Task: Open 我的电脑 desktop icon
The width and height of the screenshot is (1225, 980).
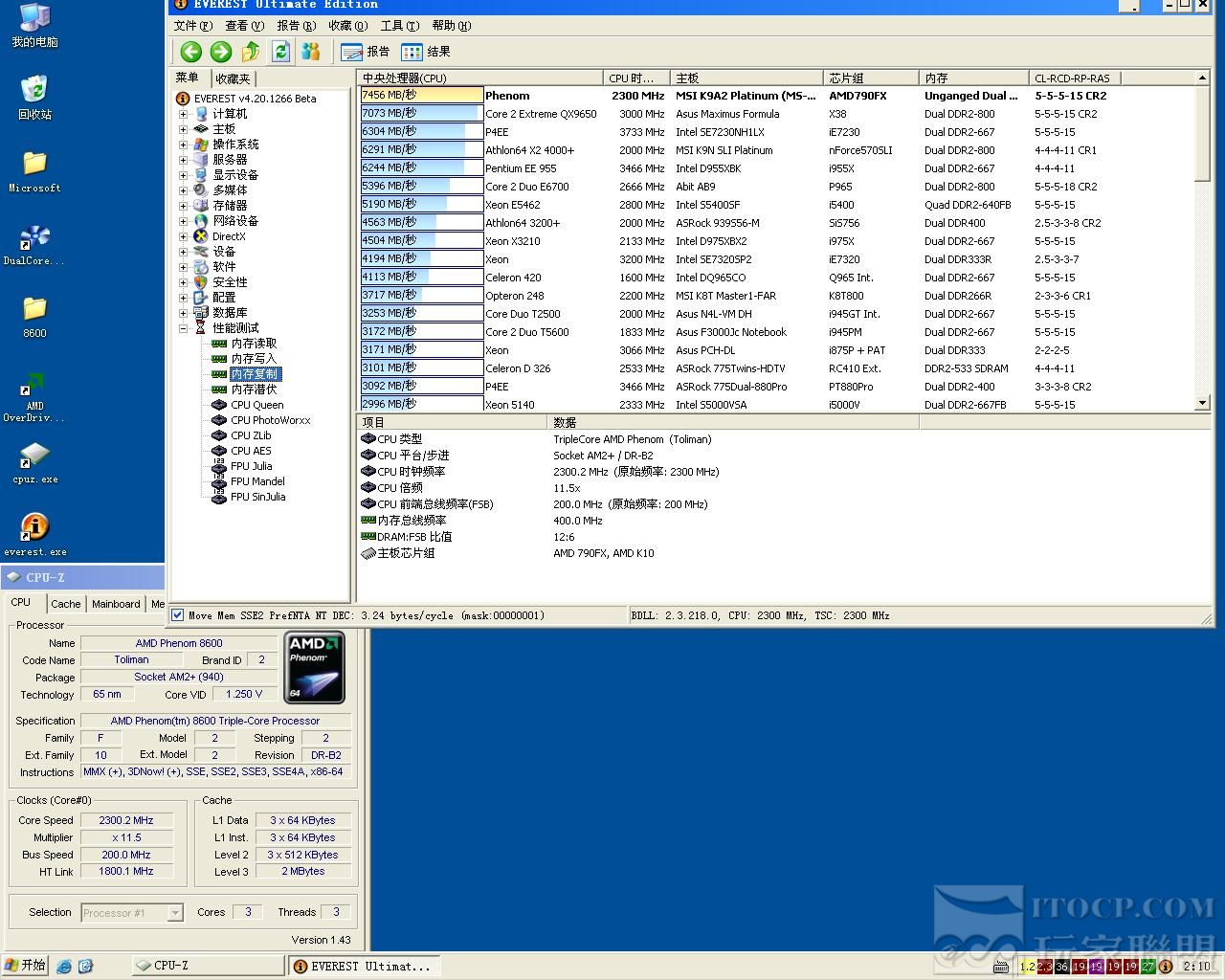Action: point(34,26)
